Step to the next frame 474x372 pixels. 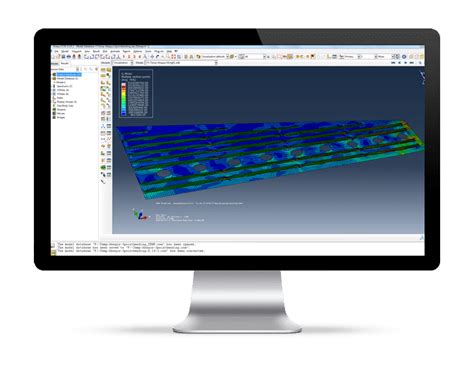point(406,63)
